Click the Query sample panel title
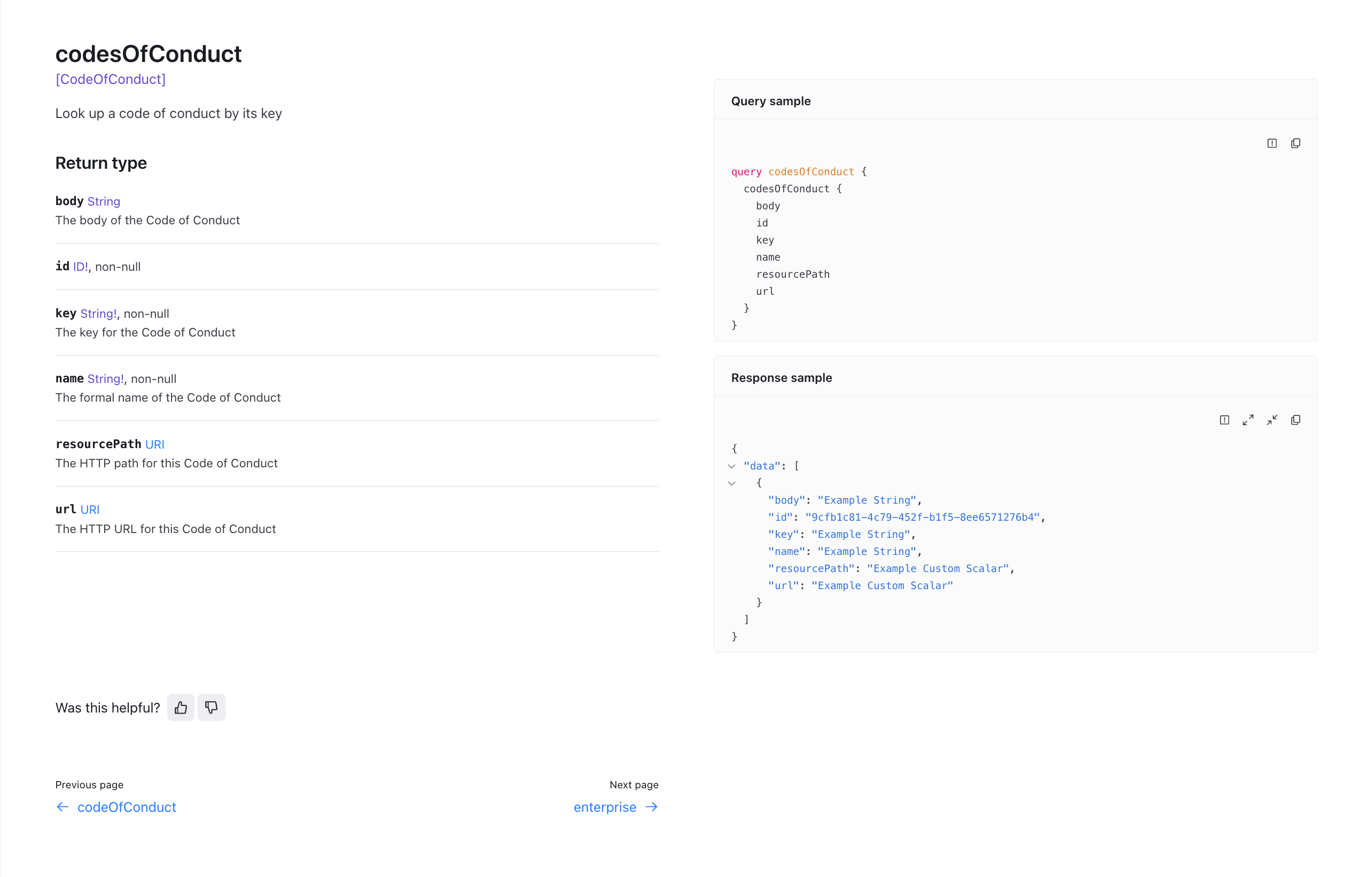The height and width of the screenshot is (877, 1372). (770, 101)
